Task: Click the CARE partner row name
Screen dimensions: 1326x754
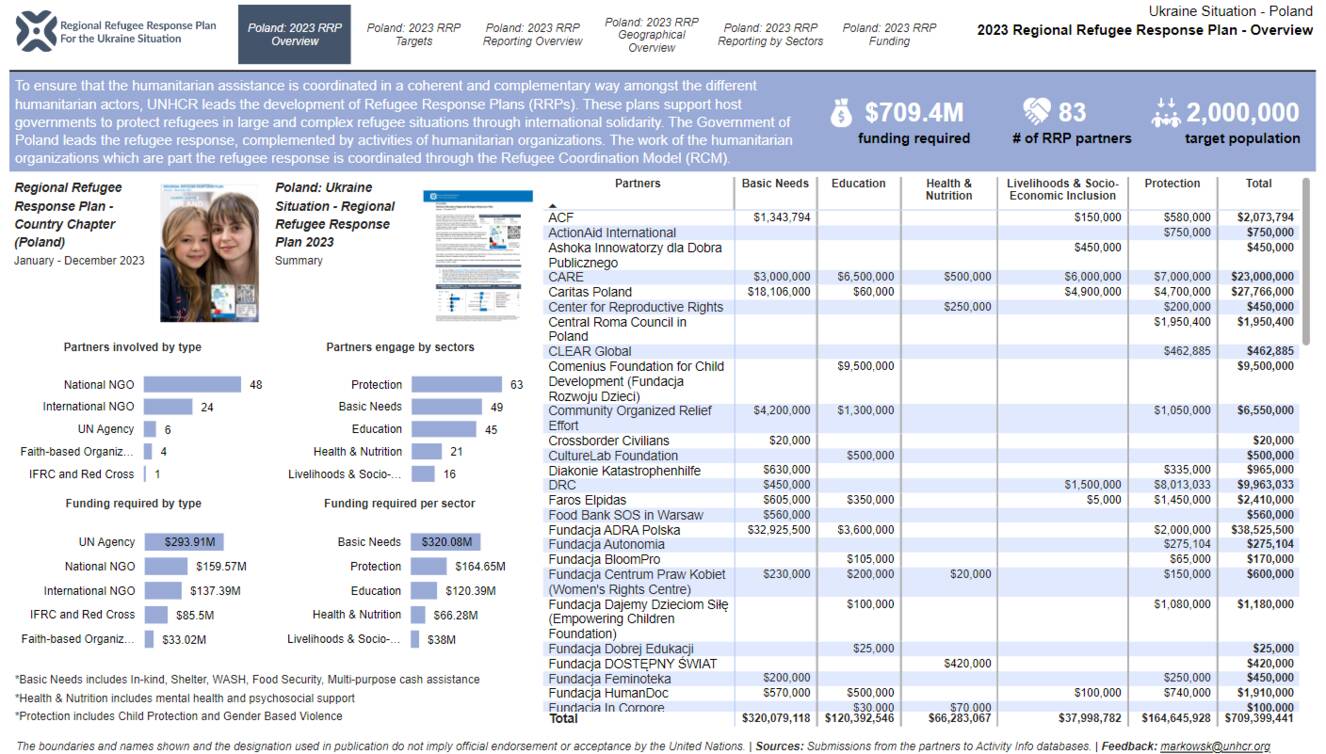Action: [566, 277]
